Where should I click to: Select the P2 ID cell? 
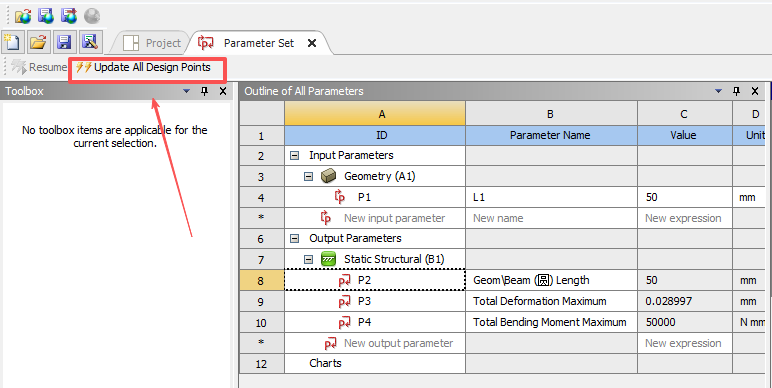coord(375,280)
